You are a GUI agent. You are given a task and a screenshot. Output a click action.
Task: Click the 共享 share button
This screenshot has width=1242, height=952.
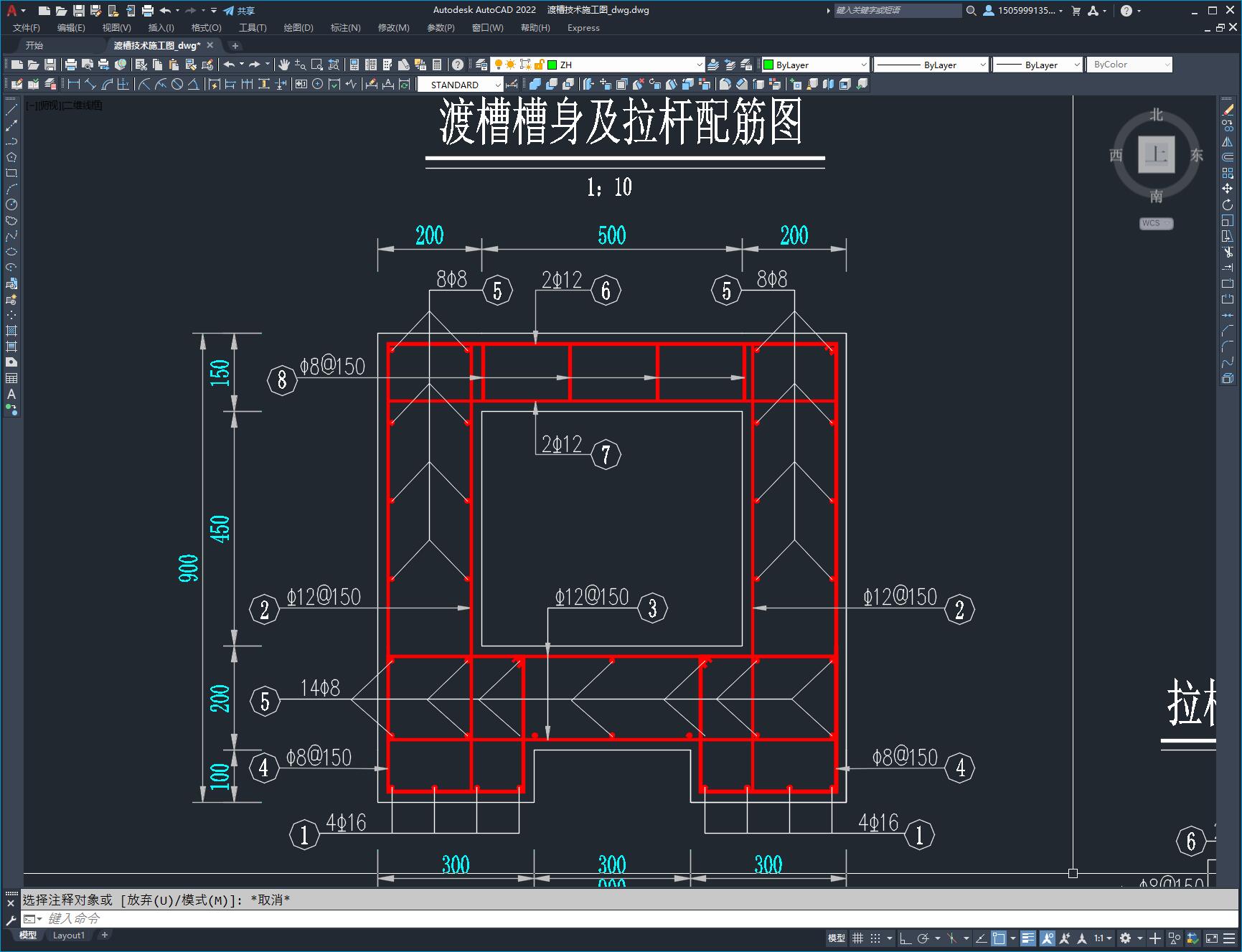[239, 11]
